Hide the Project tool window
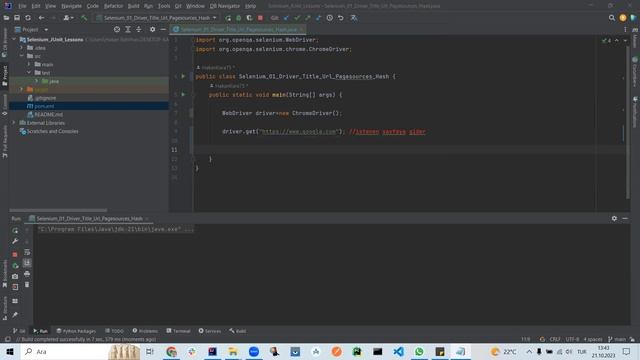 pos(163,29)
